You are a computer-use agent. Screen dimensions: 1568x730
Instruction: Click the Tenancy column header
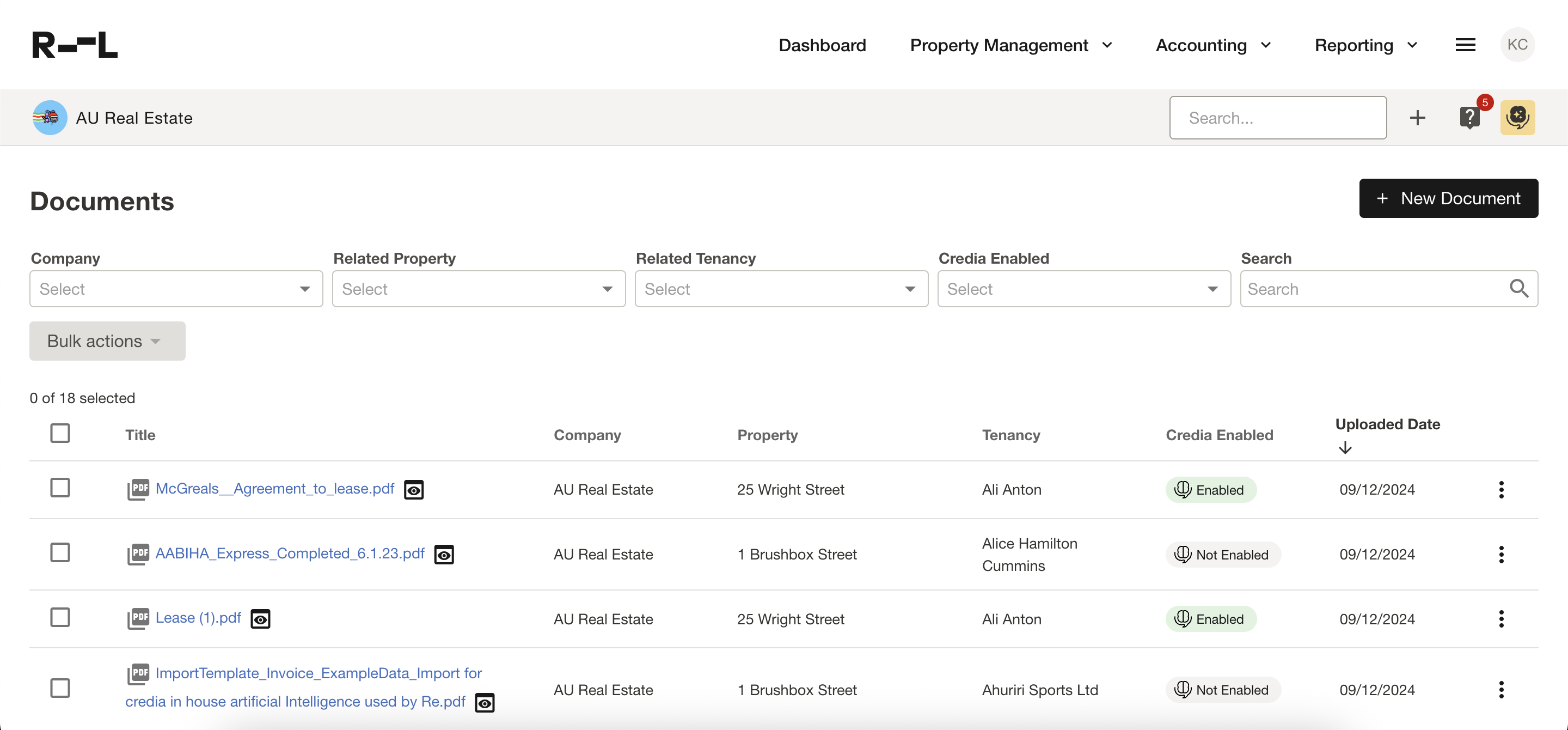click(x=1011, y=435)
